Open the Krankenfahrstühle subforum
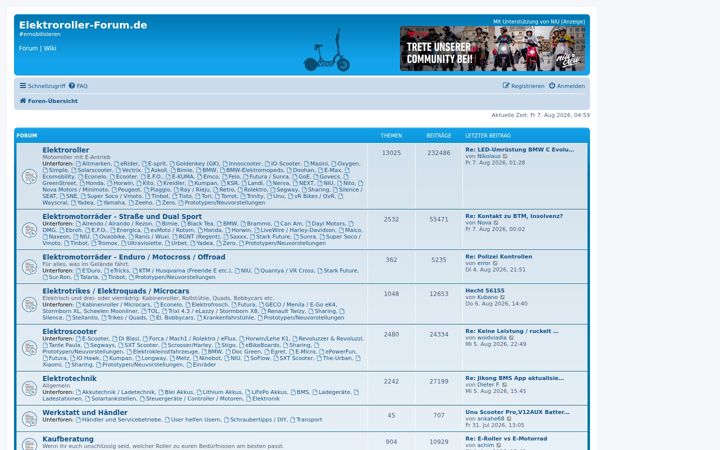720x450 pixels. click(x=229, y=318)
